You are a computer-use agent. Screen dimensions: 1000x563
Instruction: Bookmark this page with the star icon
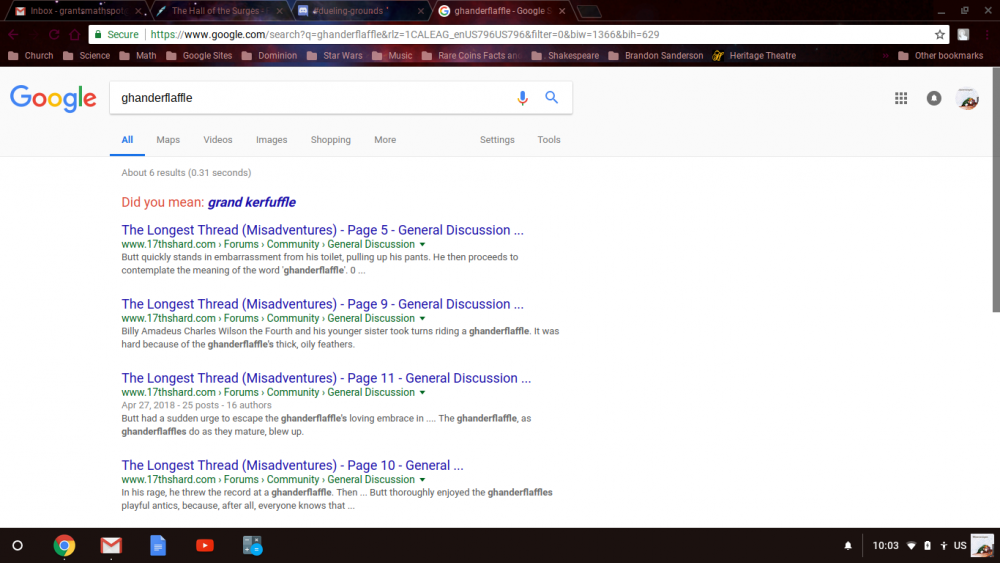pos(939,34)
